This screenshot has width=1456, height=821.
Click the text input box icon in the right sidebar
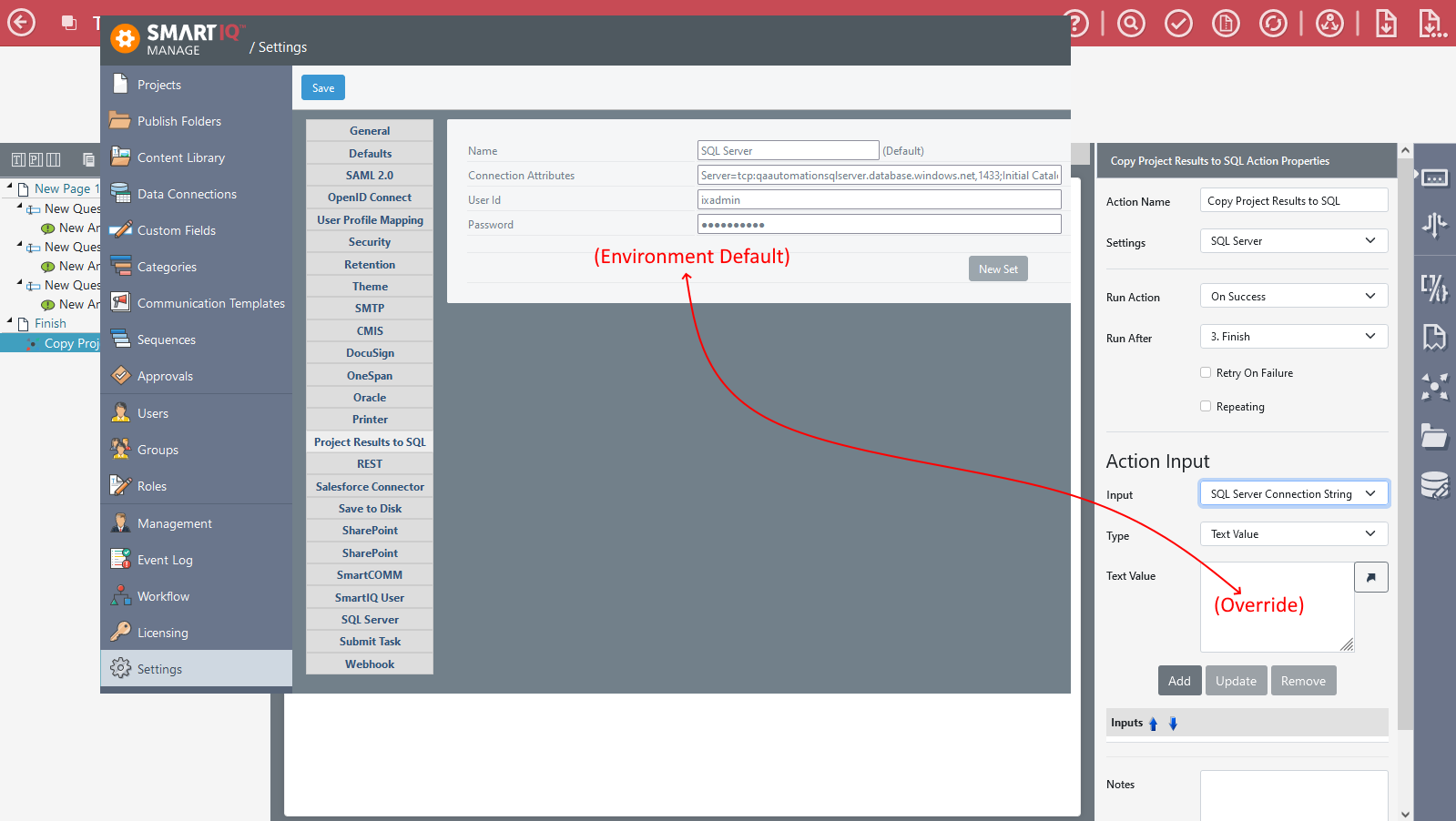coord(1434,178)
